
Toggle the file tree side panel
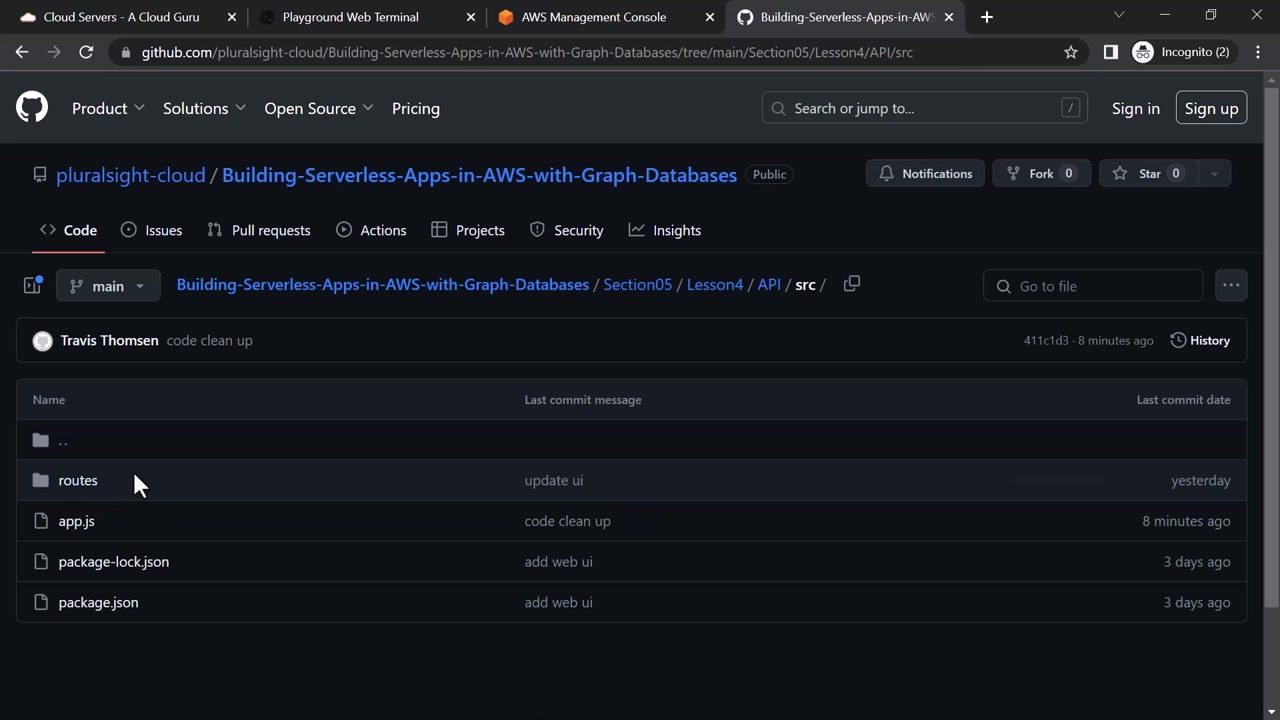pyautogui.click(x=32, y=286)
